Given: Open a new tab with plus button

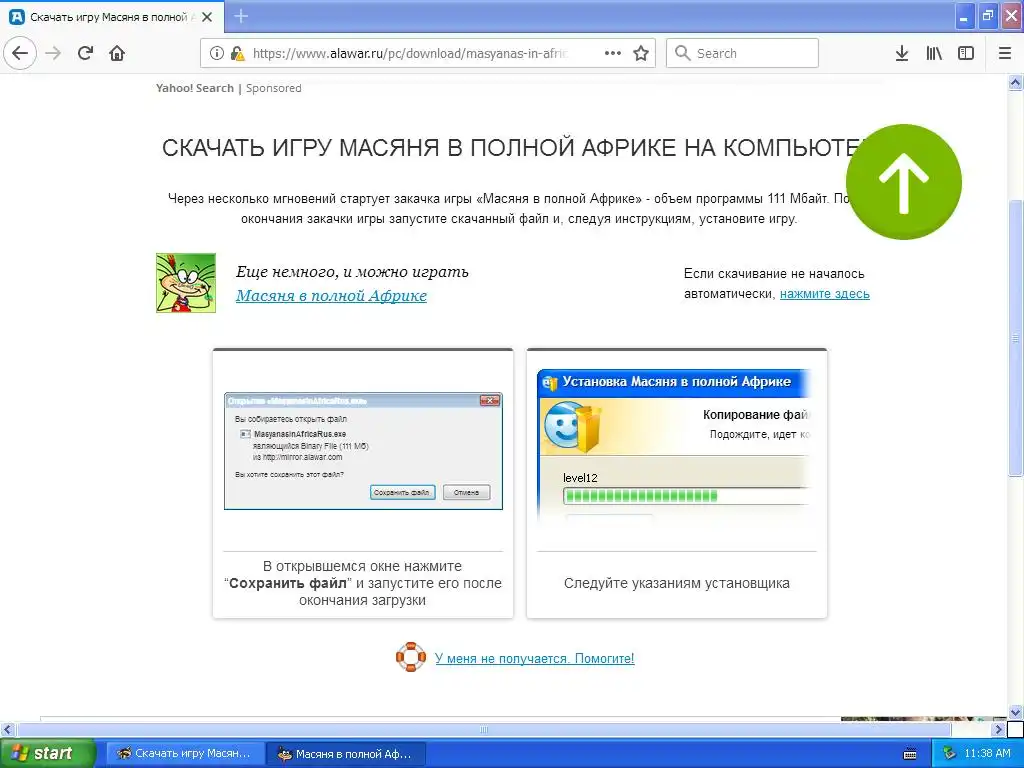Looking at the screenshot, I should pyautogui.click(x=241, y=16).
